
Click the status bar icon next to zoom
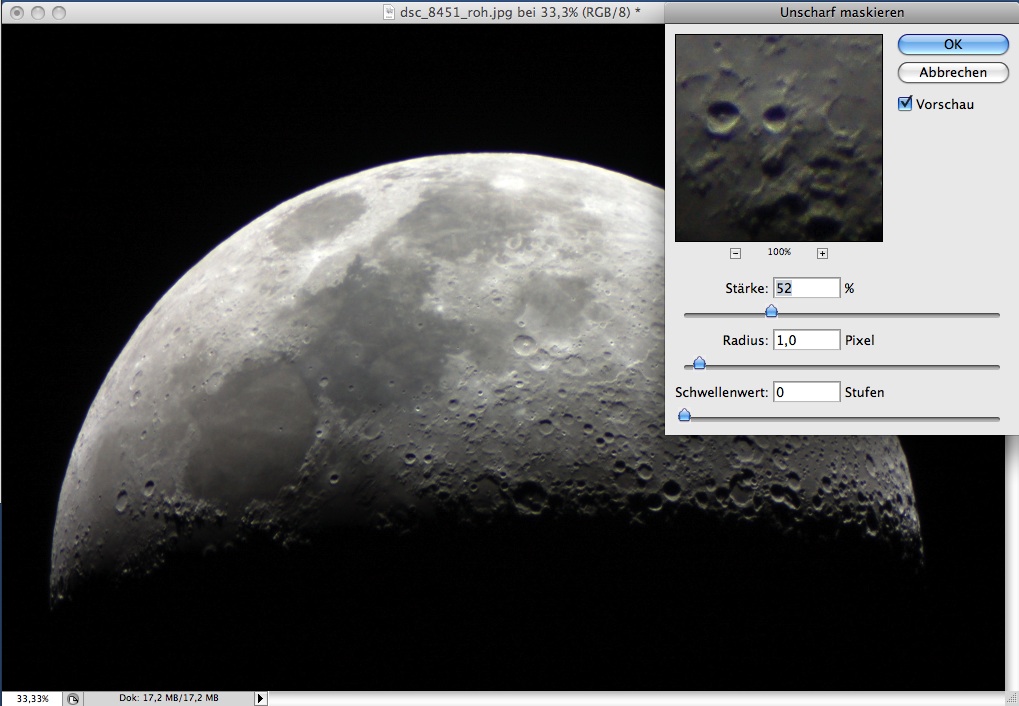[73, 699]
